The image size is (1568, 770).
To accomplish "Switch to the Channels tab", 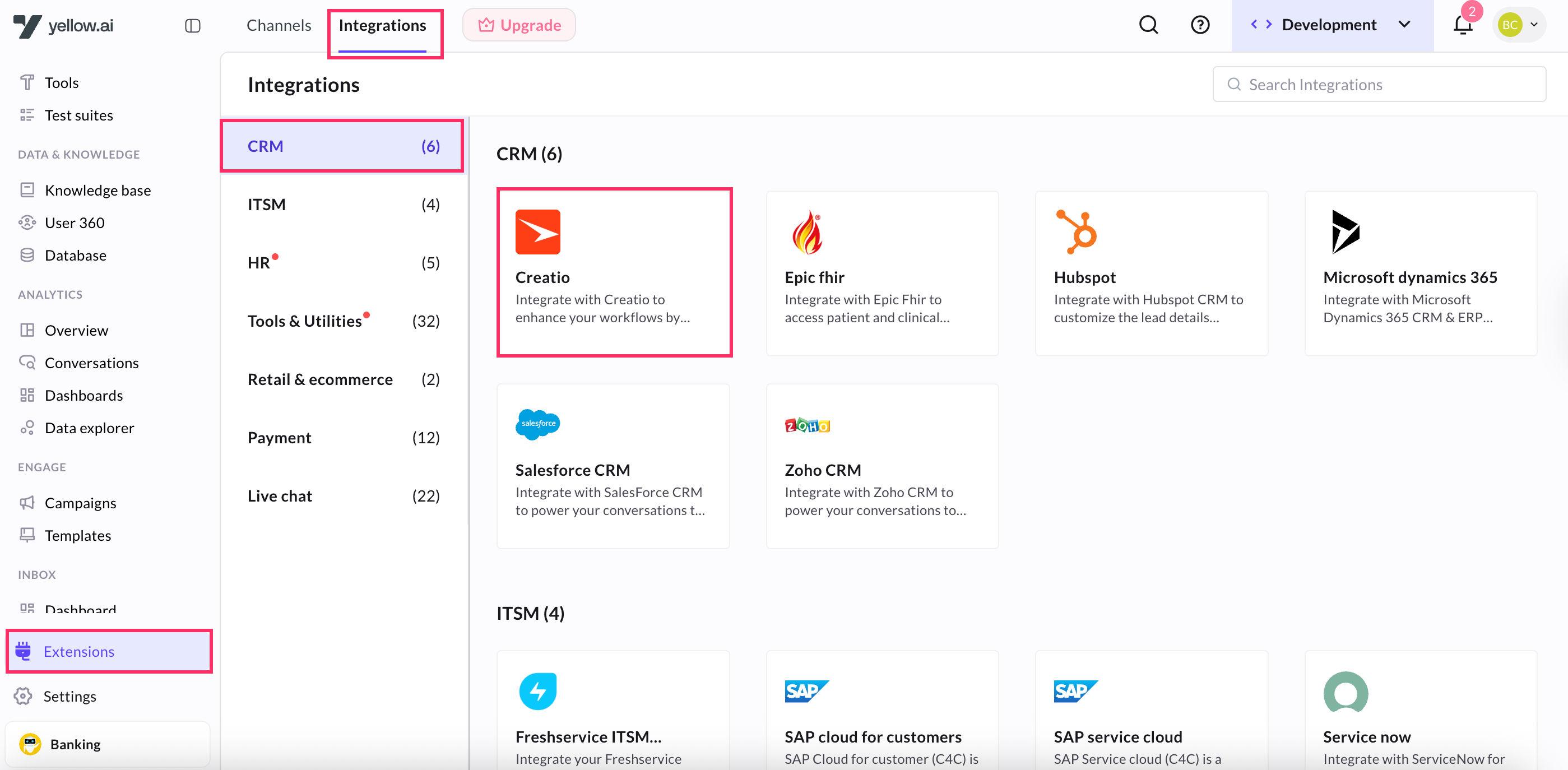I will (x=279, y=25).
